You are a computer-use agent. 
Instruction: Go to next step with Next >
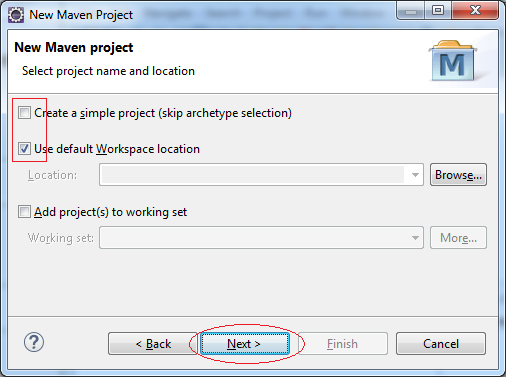[x=245, y=343]
